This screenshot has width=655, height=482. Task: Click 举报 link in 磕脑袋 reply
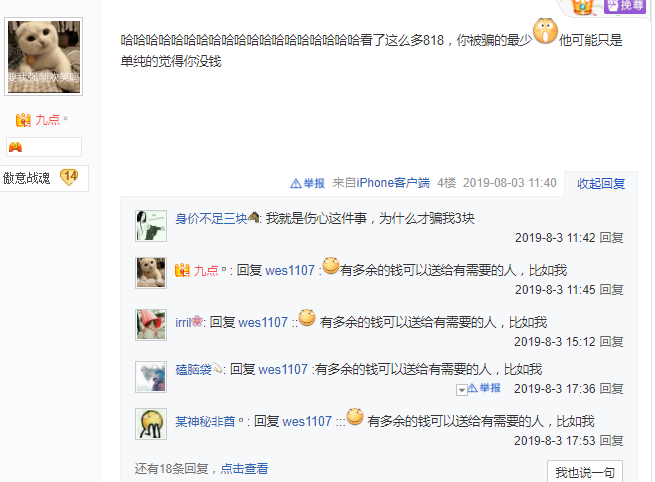(x=484, y=388)
